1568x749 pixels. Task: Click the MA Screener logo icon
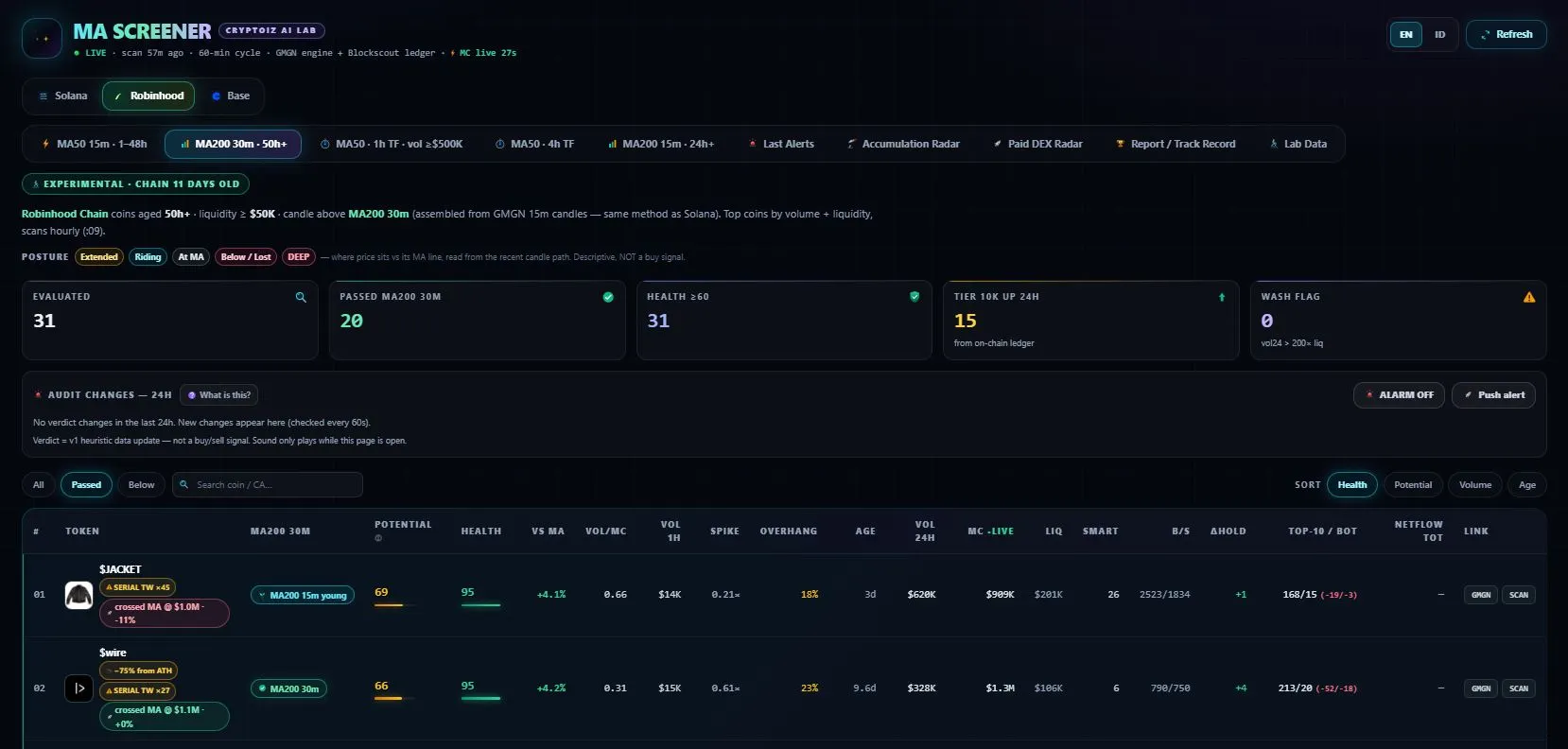pos(42,39)
